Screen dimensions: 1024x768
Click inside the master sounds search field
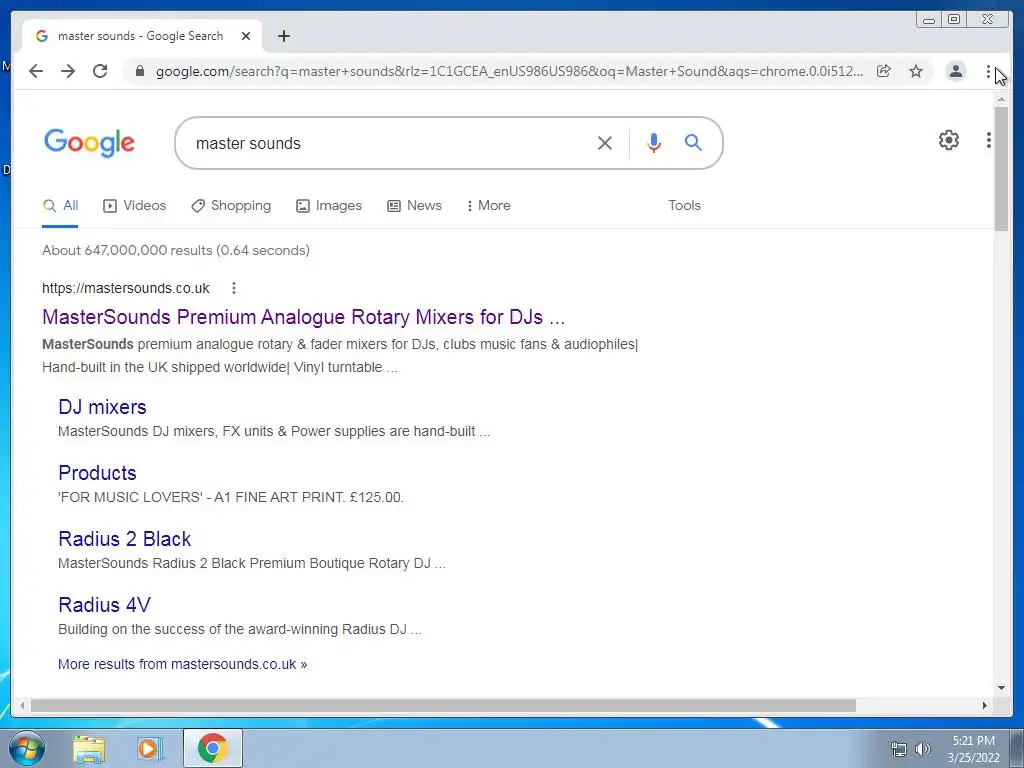click(x=392, y=143)
